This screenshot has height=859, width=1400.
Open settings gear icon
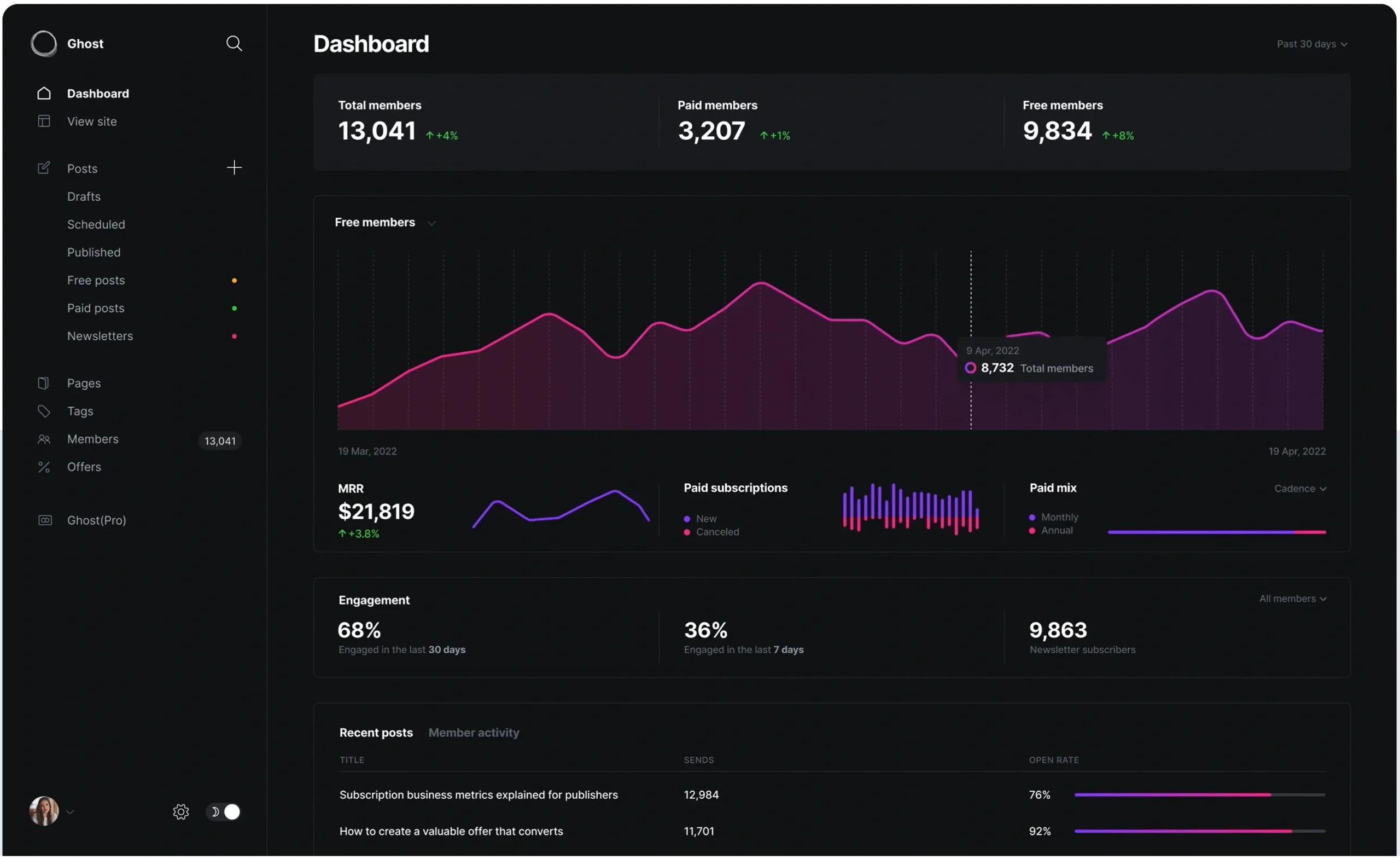tap(180, 812)
